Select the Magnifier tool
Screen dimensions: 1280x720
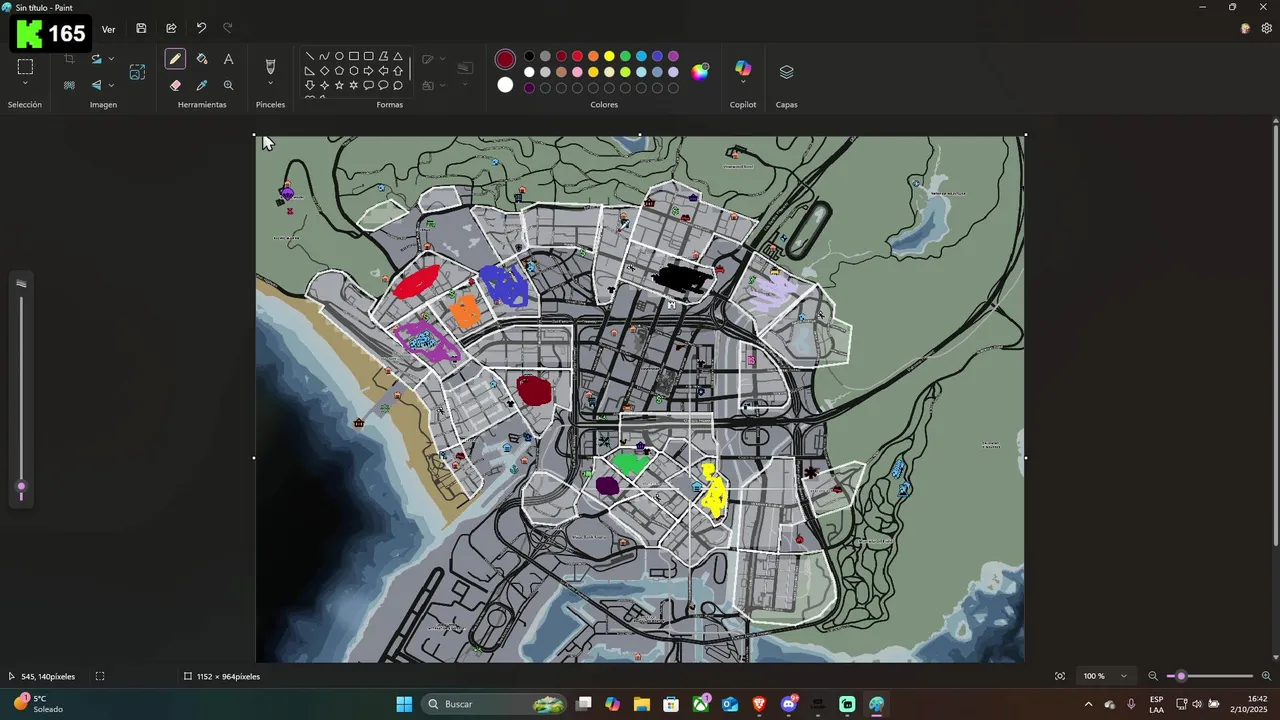click(228, 86)
